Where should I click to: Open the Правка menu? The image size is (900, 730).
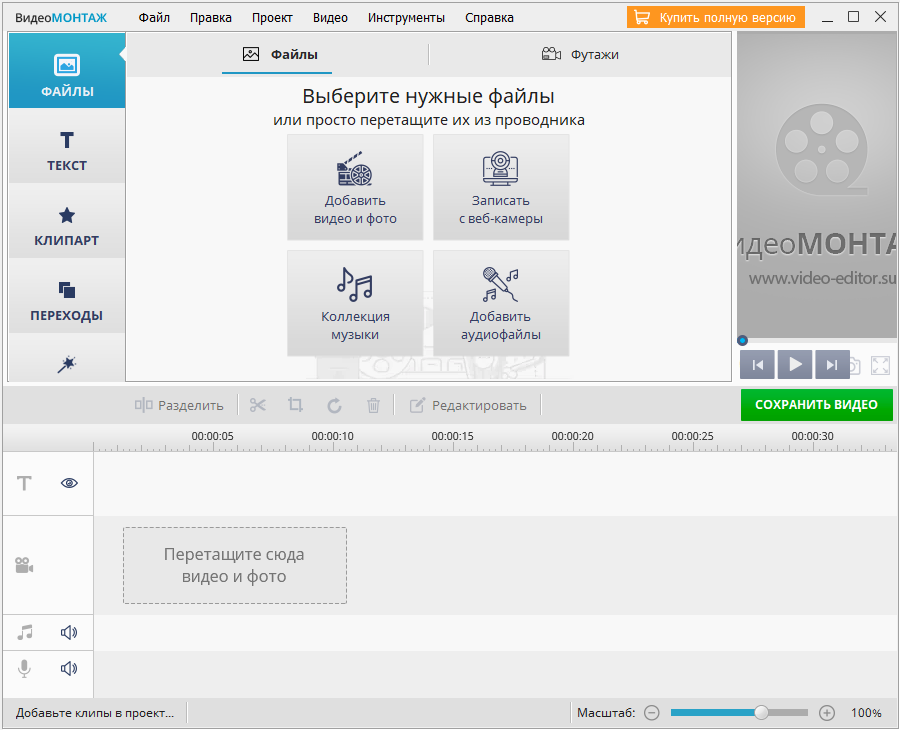tap(211, 18)
